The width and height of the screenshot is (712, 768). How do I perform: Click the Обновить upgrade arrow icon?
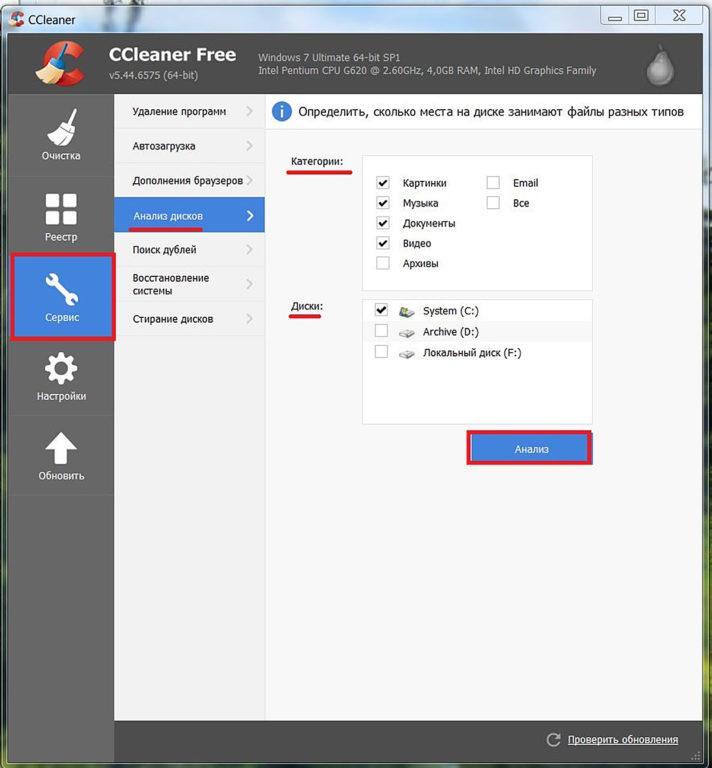click(x=61, y=448)
